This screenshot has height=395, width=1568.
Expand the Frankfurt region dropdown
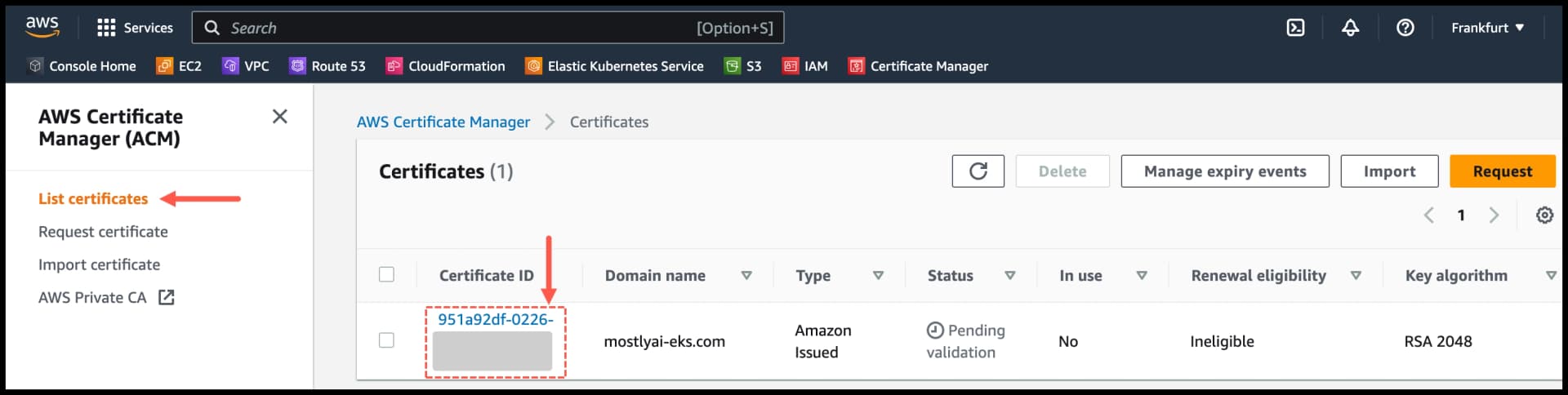coord(1487,28)
